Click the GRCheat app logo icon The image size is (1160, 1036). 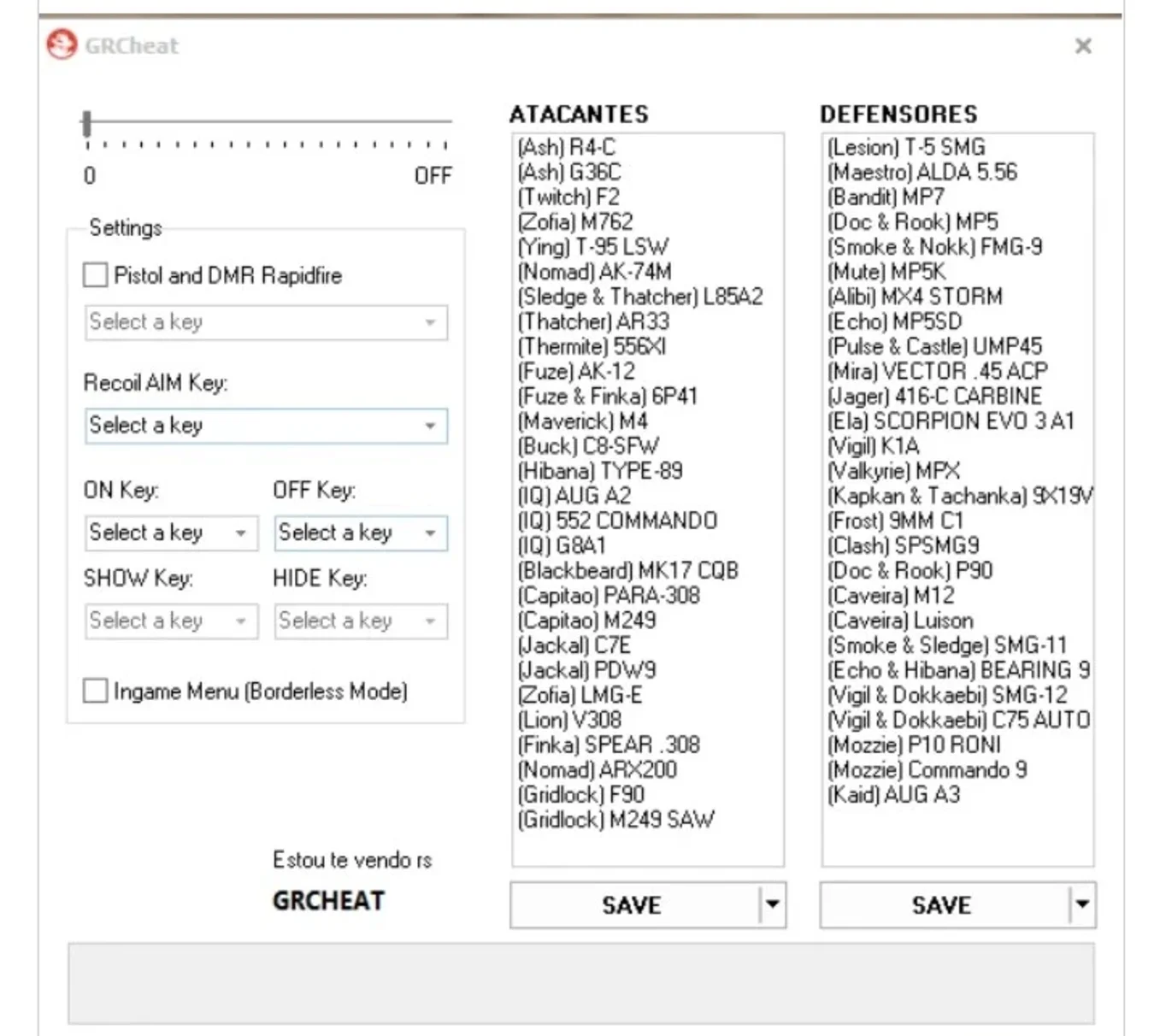coord(62,44)
